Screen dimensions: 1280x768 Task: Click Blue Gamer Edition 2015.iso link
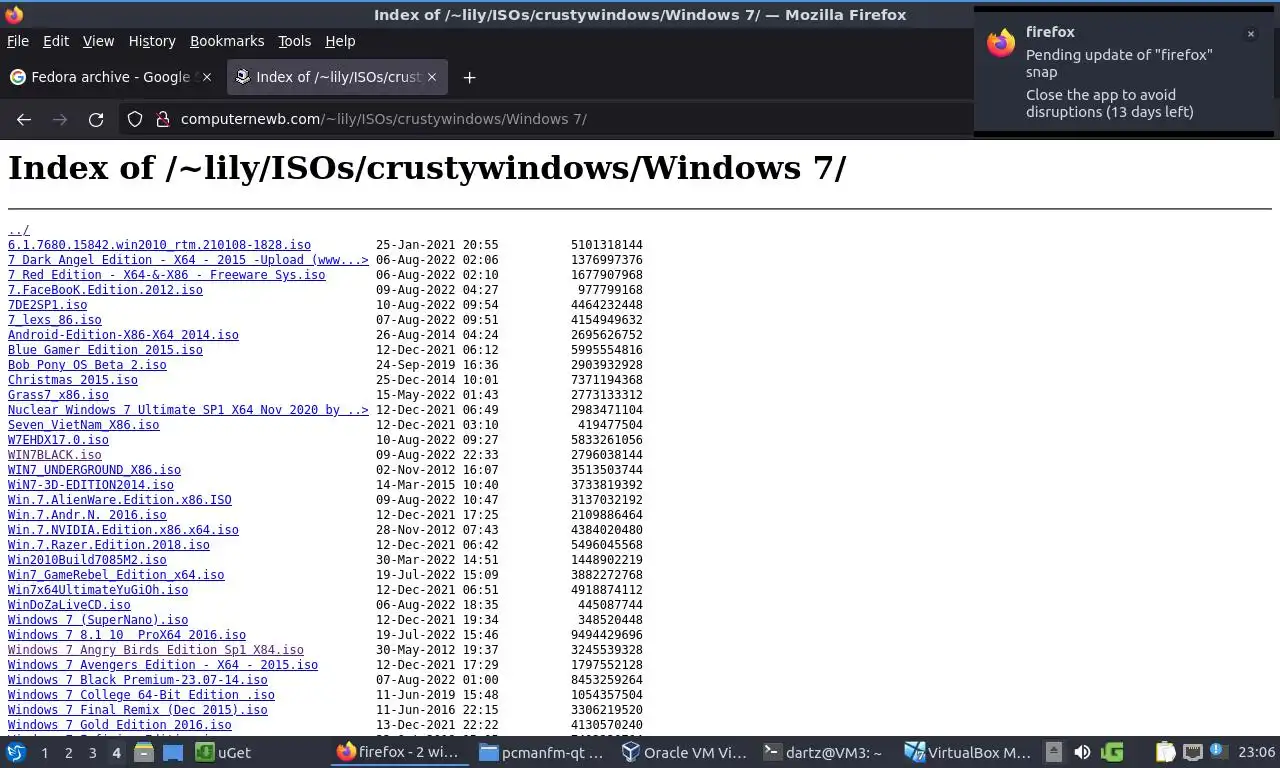(x=105, y=350)
